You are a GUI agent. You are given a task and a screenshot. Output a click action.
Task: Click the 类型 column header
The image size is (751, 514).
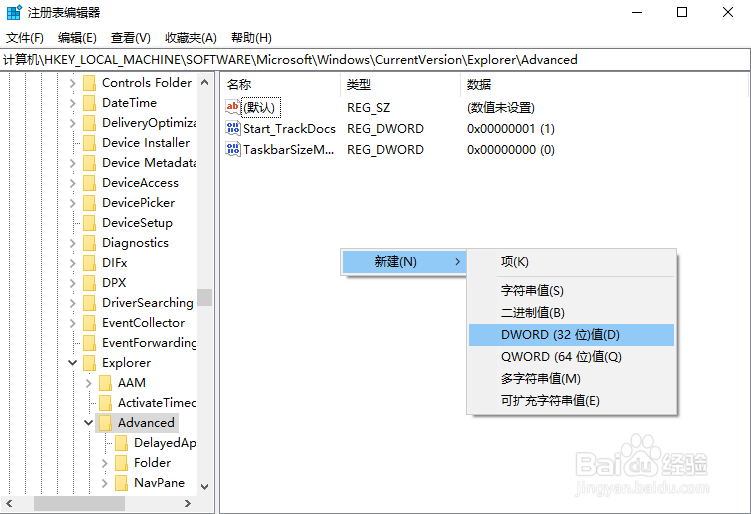[400, 84]
